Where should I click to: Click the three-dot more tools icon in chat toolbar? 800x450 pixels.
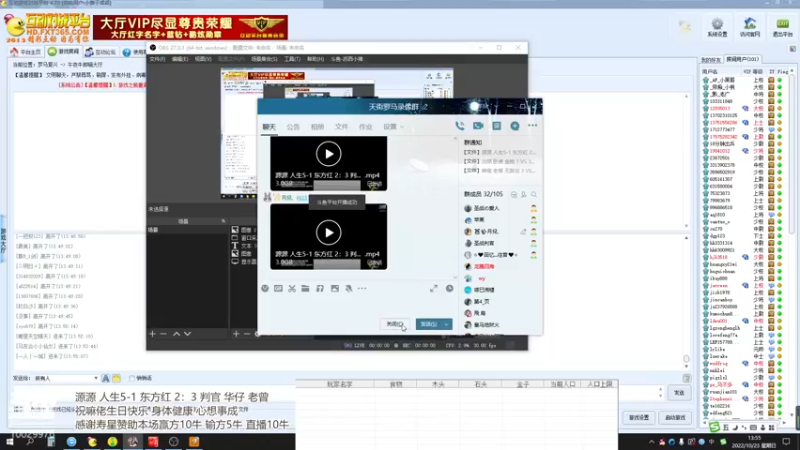tap(362, 288)
